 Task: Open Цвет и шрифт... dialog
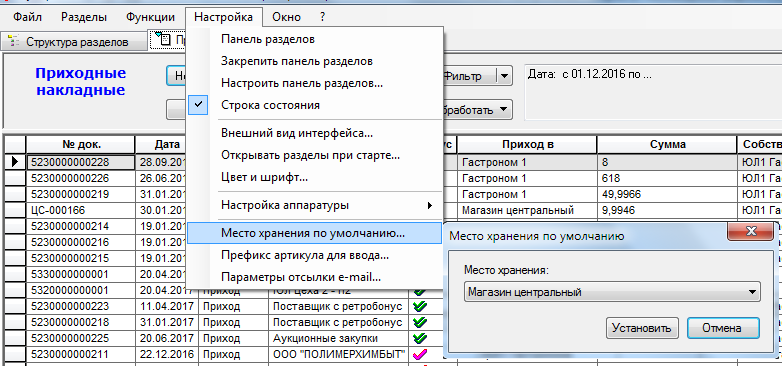[315, 177]
